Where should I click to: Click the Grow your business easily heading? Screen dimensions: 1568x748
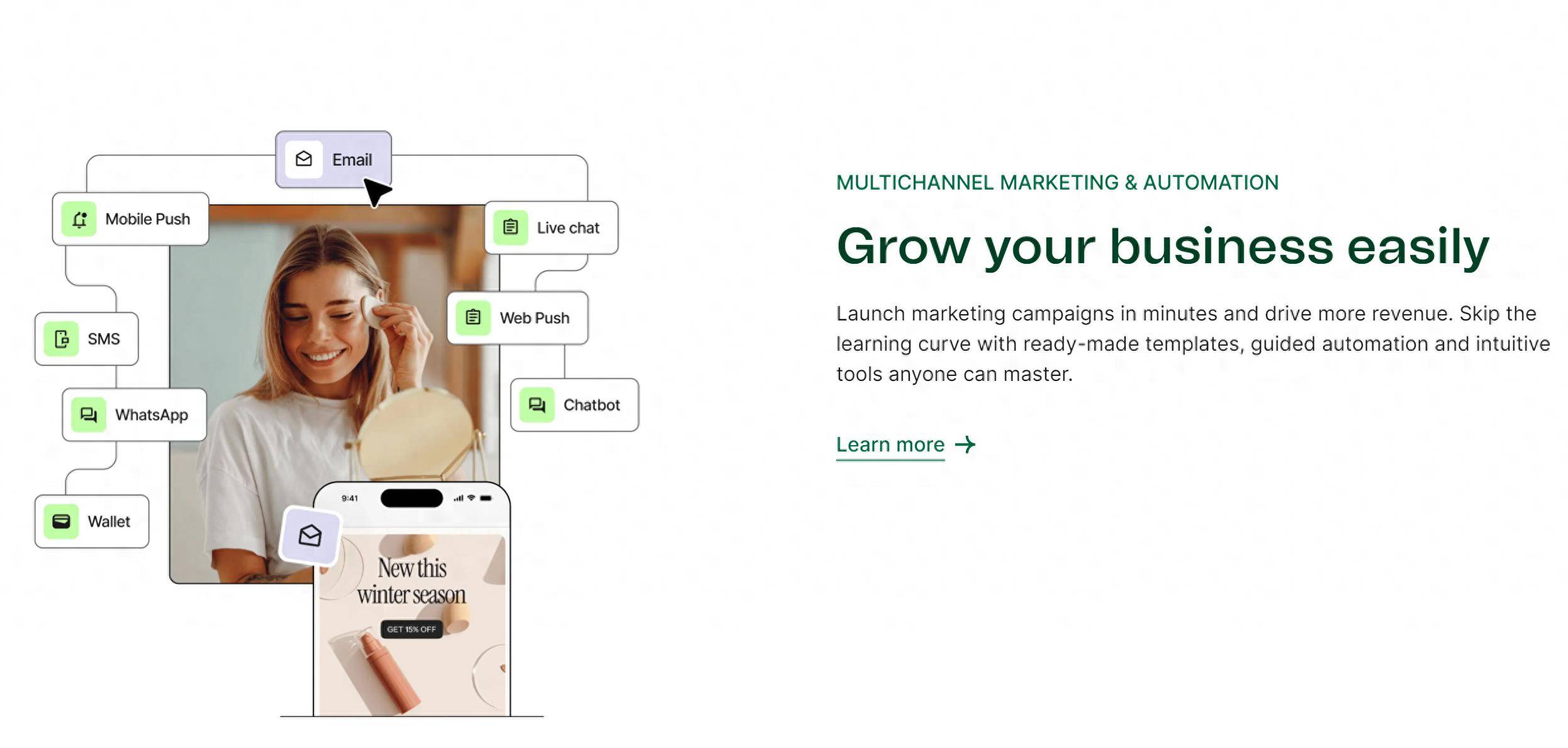click(1163, 247)
